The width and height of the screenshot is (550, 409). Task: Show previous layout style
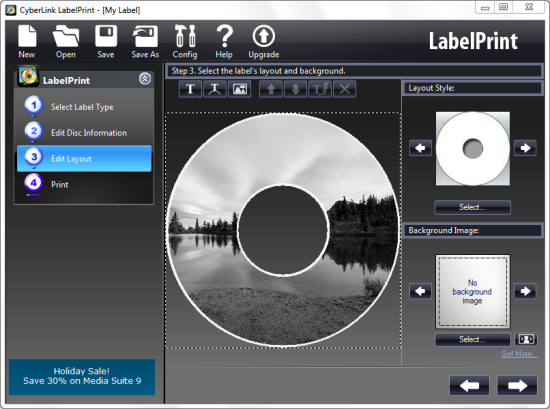click(x=420, y=148)
